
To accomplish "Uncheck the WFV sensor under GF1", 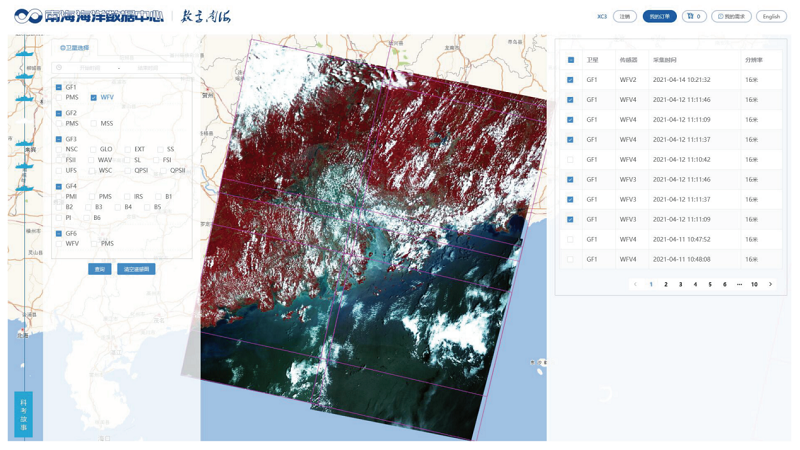I will click(94, 98).
